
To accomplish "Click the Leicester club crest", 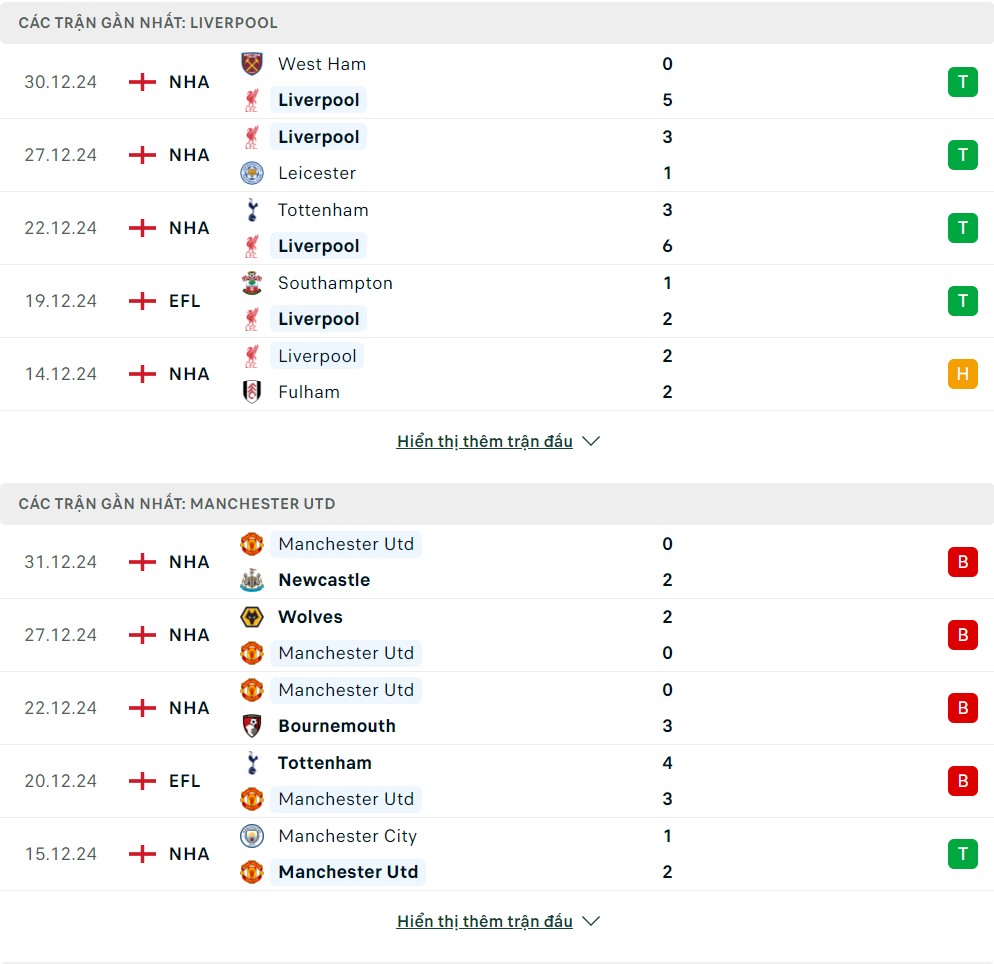I will pyautogui.click(x=252, y=173).
